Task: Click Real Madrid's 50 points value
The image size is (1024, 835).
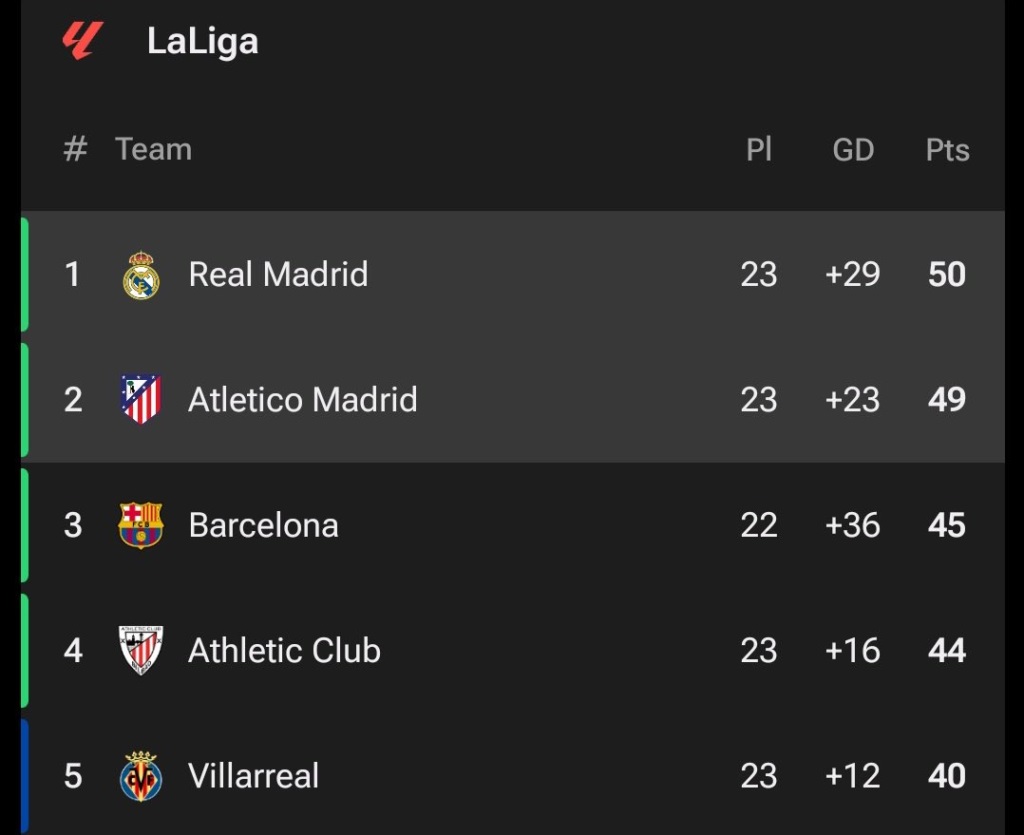Action: (x=947, y=274)
